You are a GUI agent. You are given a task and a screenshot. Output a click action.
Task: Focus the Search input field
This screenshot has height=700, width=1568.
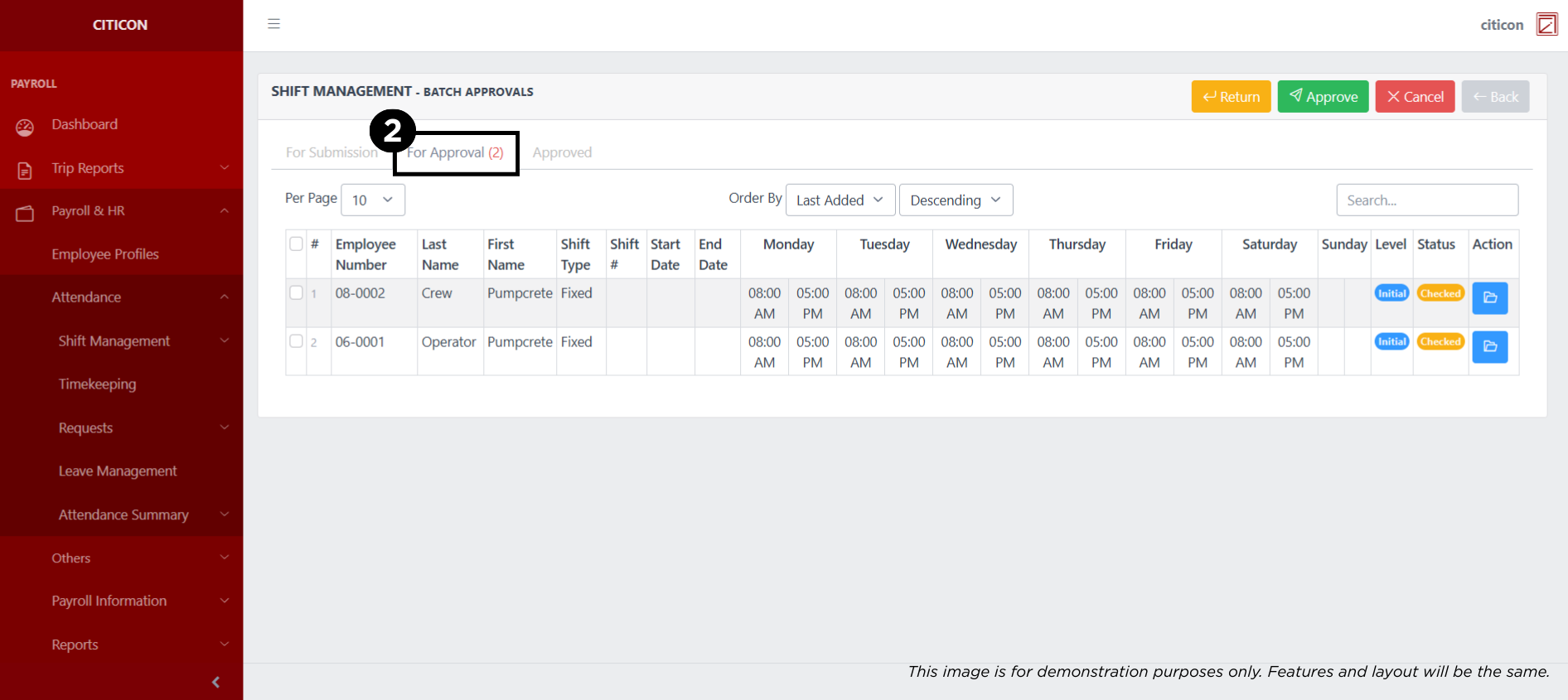[x=1426, y=200]
